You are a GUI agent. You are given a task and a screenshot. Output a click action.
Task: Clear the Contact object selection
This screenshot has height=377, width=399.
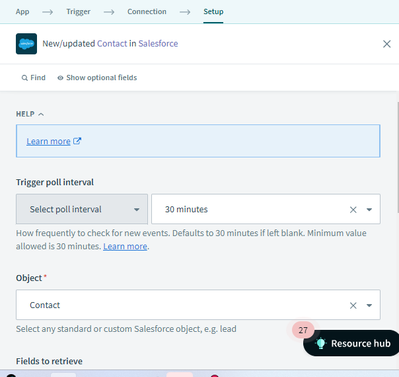tap(353, 305)
